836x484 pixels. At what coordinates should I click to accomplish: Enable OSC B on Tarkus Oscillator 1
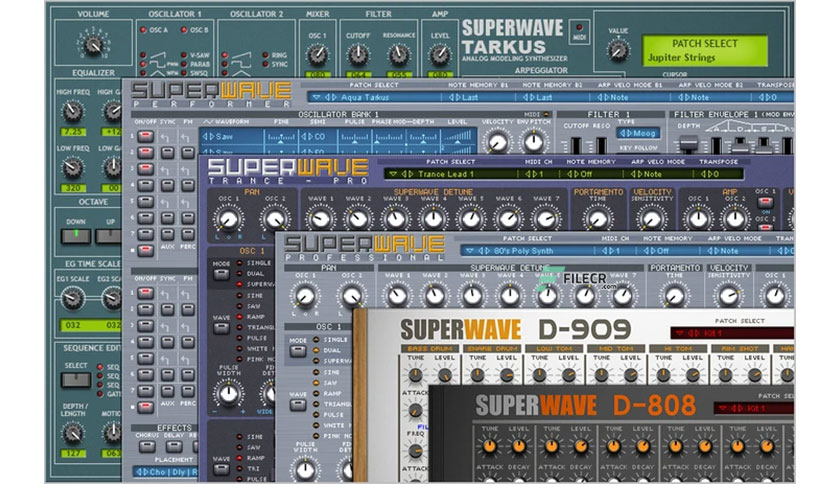(x=184, y=30)
